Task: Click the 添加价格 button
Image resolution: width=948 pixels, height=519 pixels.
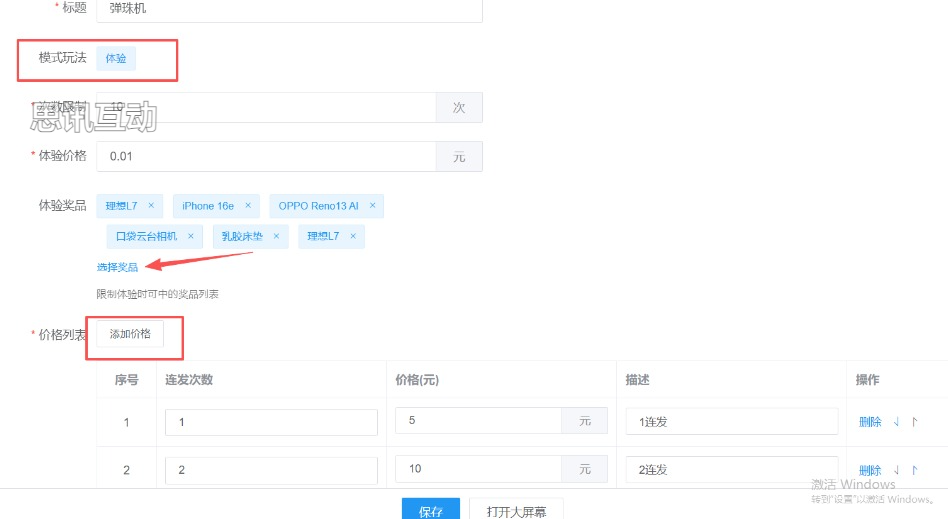Action: click(130, 334)
